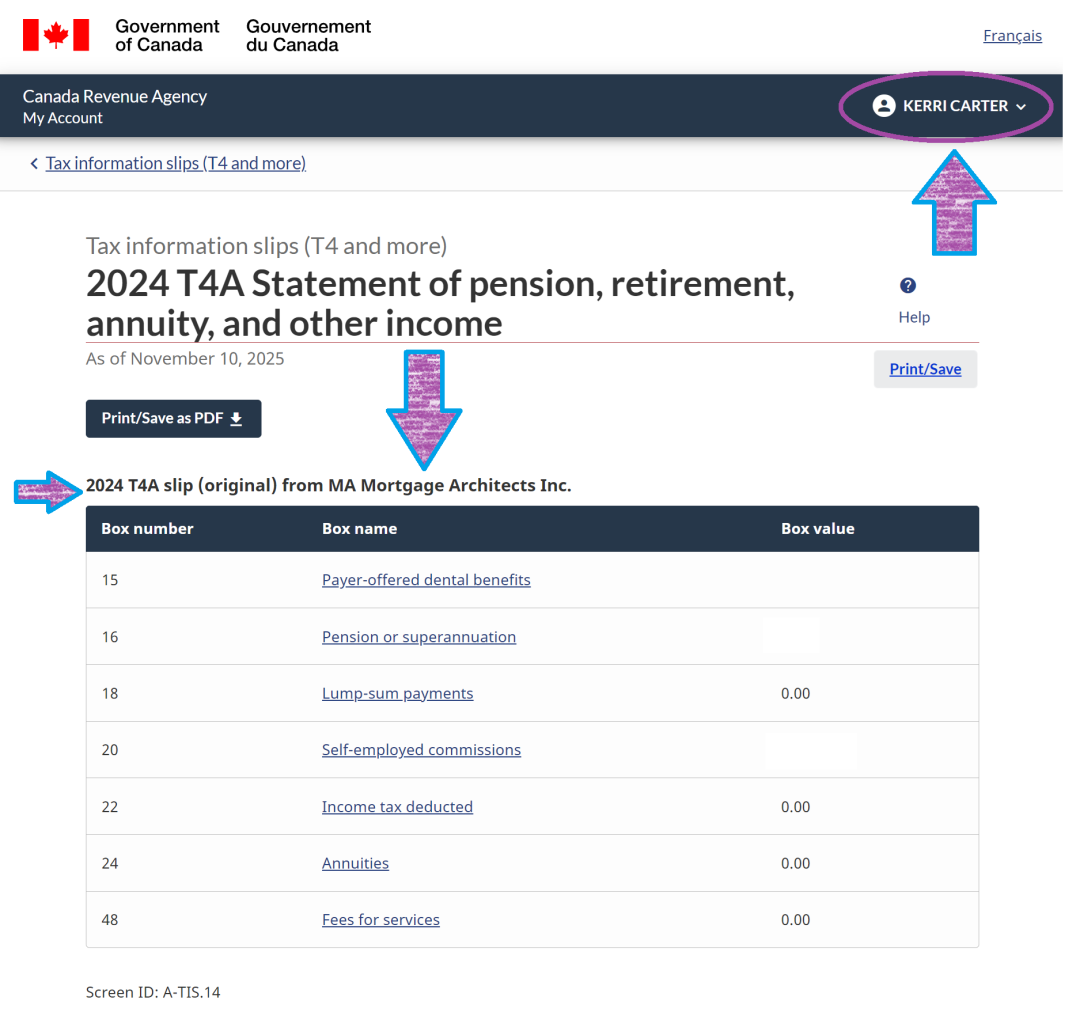Expand the Kerri Carter account dropdown chevron
1080x1012 pixels.
click(1021, 107)
